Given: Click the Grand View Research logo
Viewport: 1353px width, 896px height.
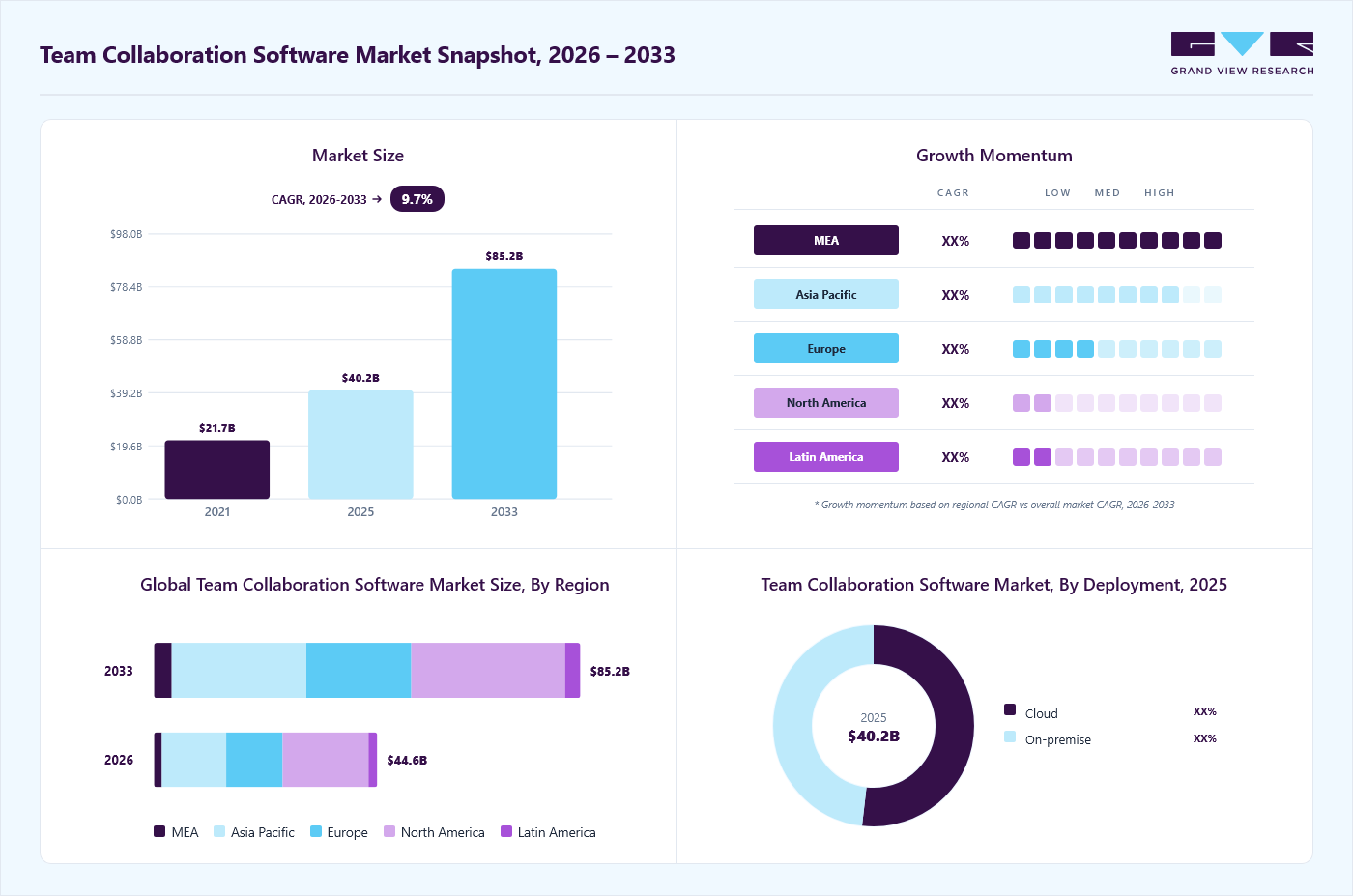Looking at the screenshot, I should click(1242, 54).
